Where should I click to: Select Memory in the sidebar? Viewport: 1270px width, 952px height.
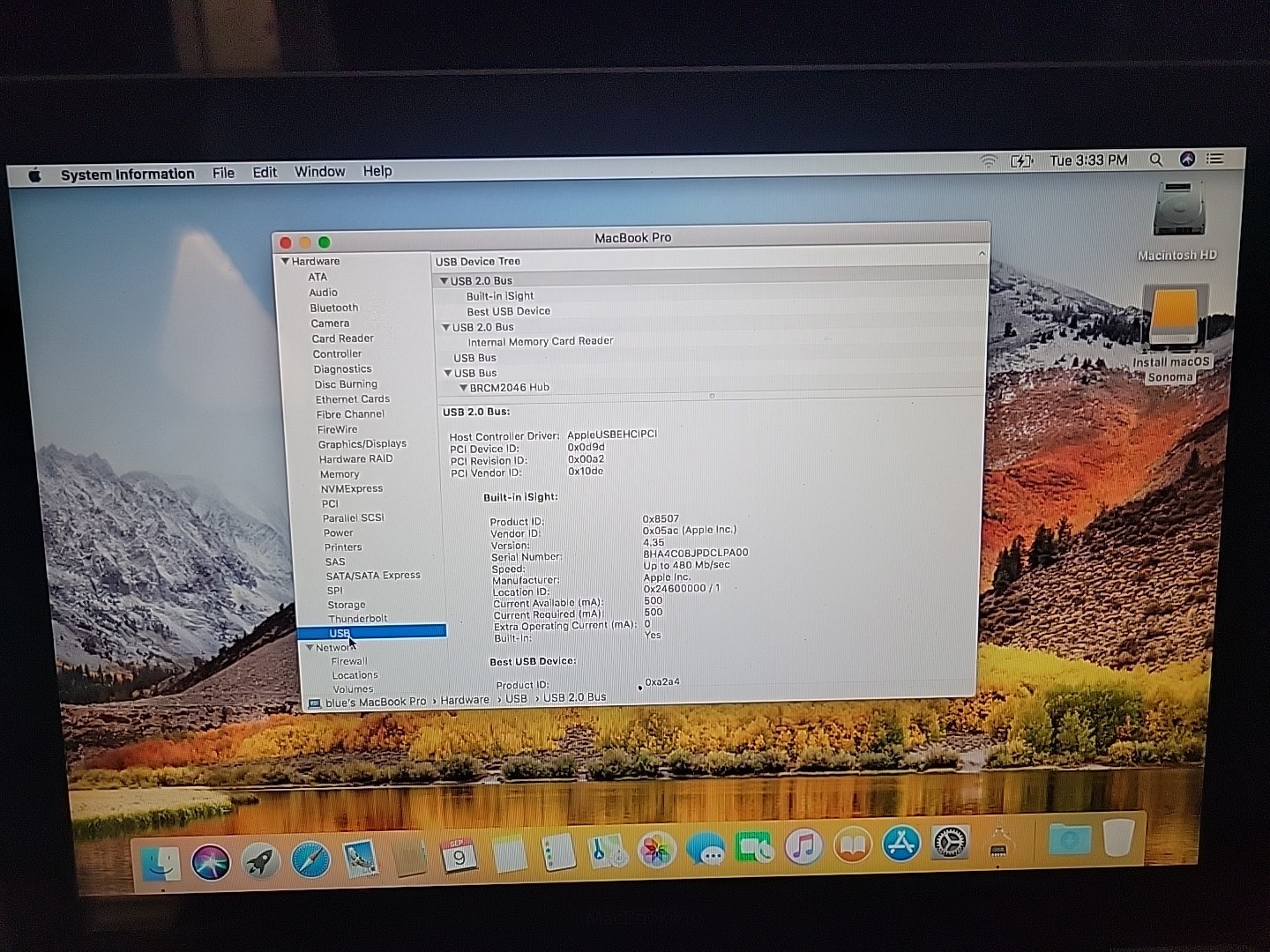340,474
